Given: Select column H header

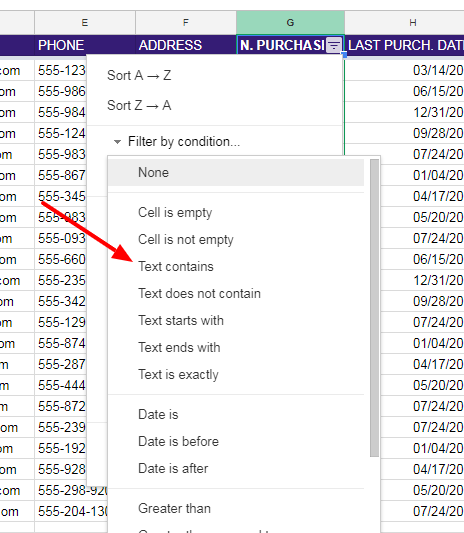Looking at the screenshot, I should pos(405,23).
